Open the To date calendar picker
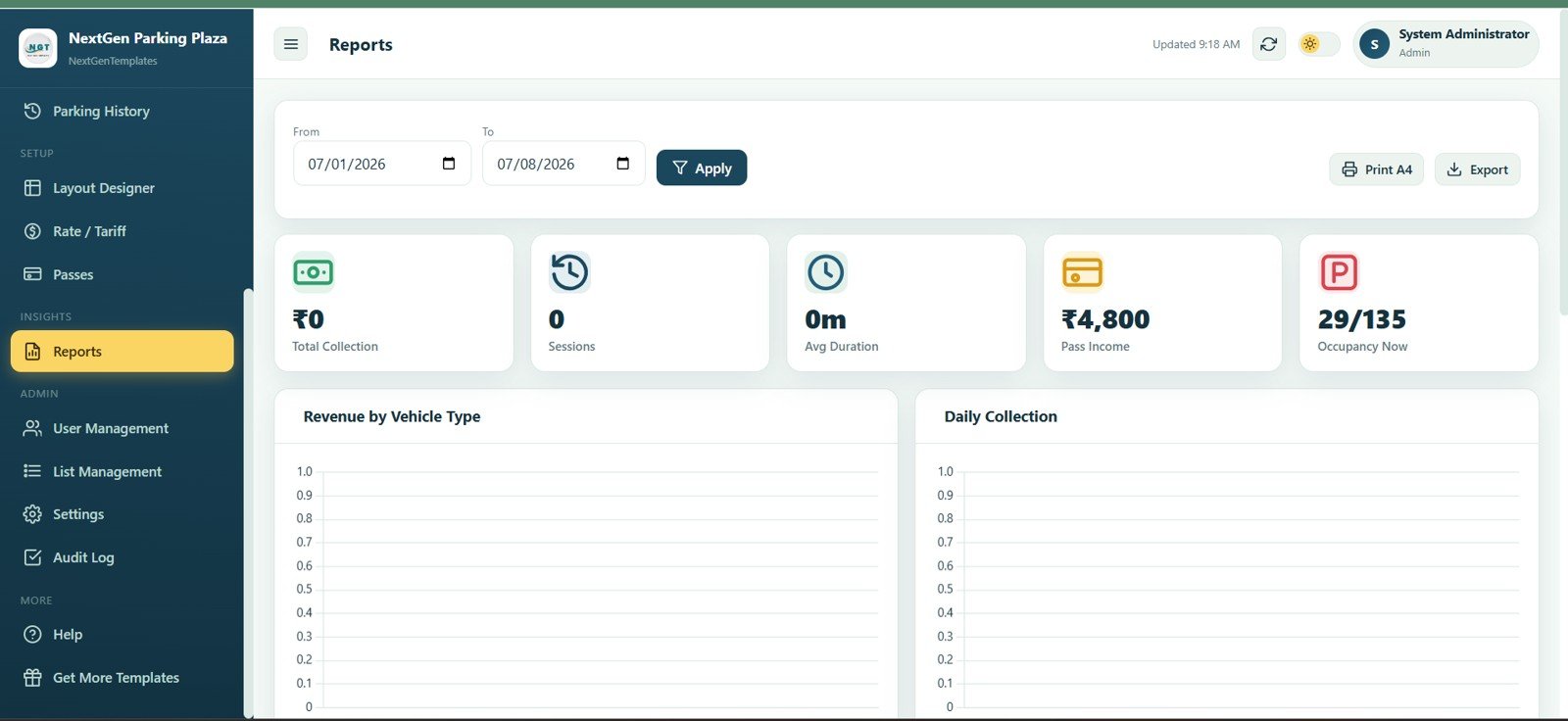The width and height of the screenshot is (1568, 721). point(622,164)
